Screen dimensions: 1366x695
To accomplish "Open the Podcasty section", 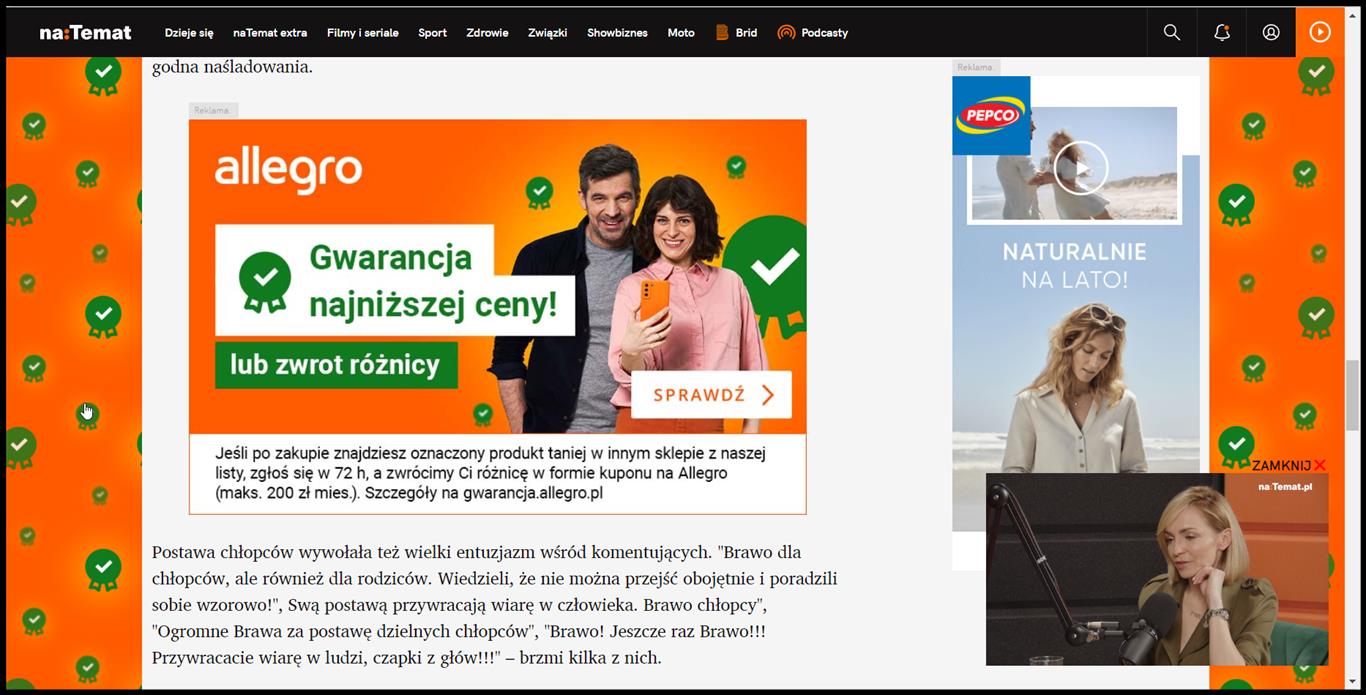I will click(824, 33).
